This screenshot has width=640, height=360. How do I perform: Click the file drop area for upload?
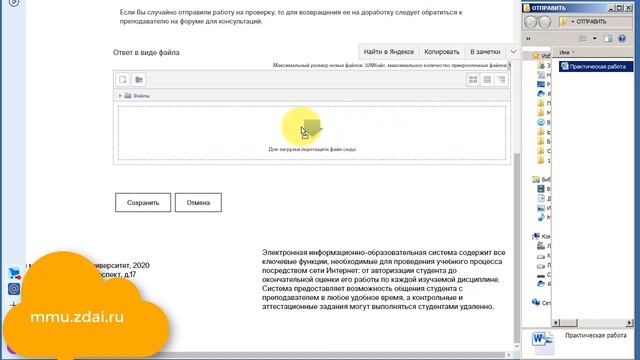(x=312, y=133)
